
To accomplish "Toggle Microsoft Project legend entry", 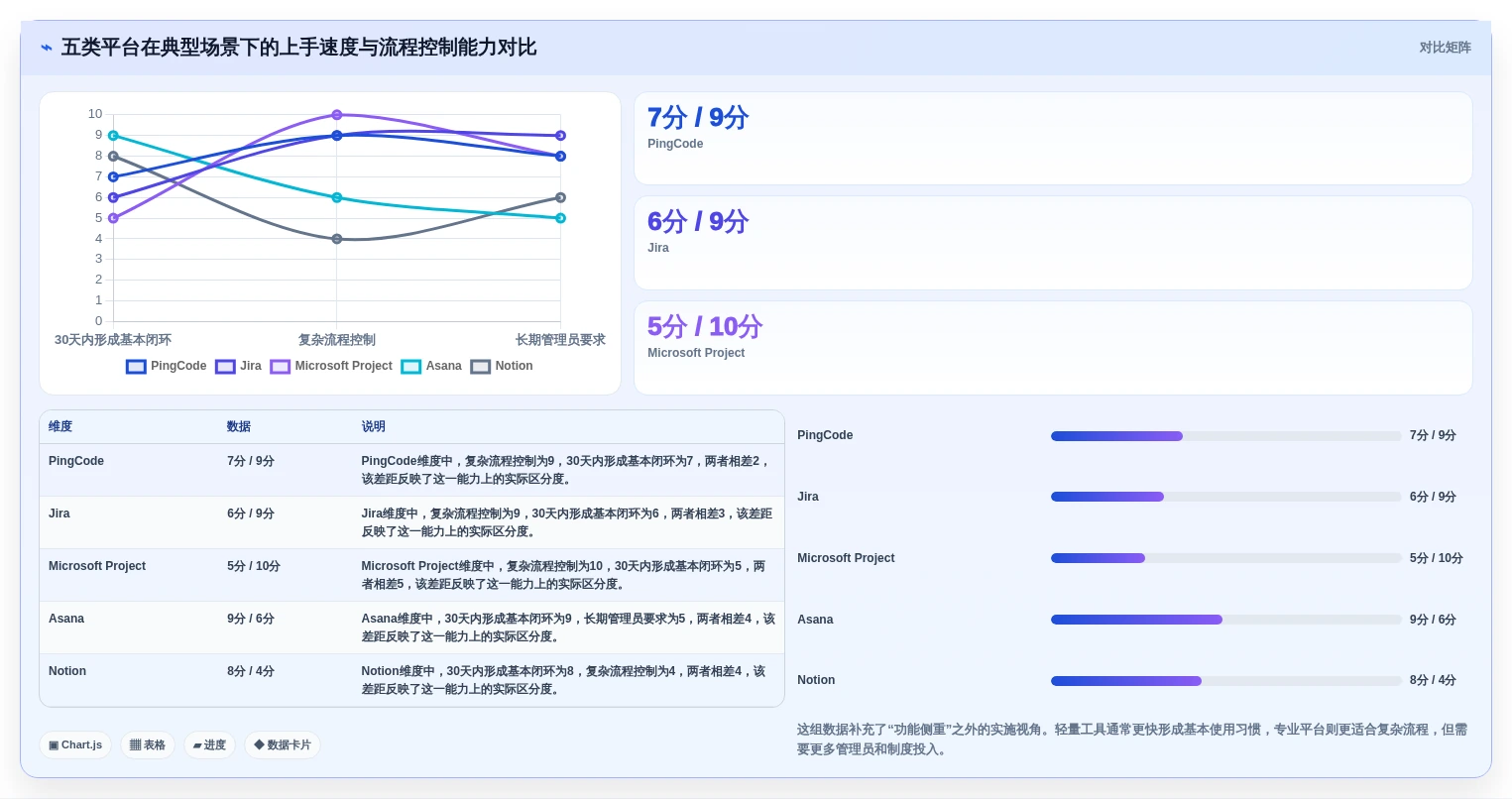I will (x=331, y=366).
